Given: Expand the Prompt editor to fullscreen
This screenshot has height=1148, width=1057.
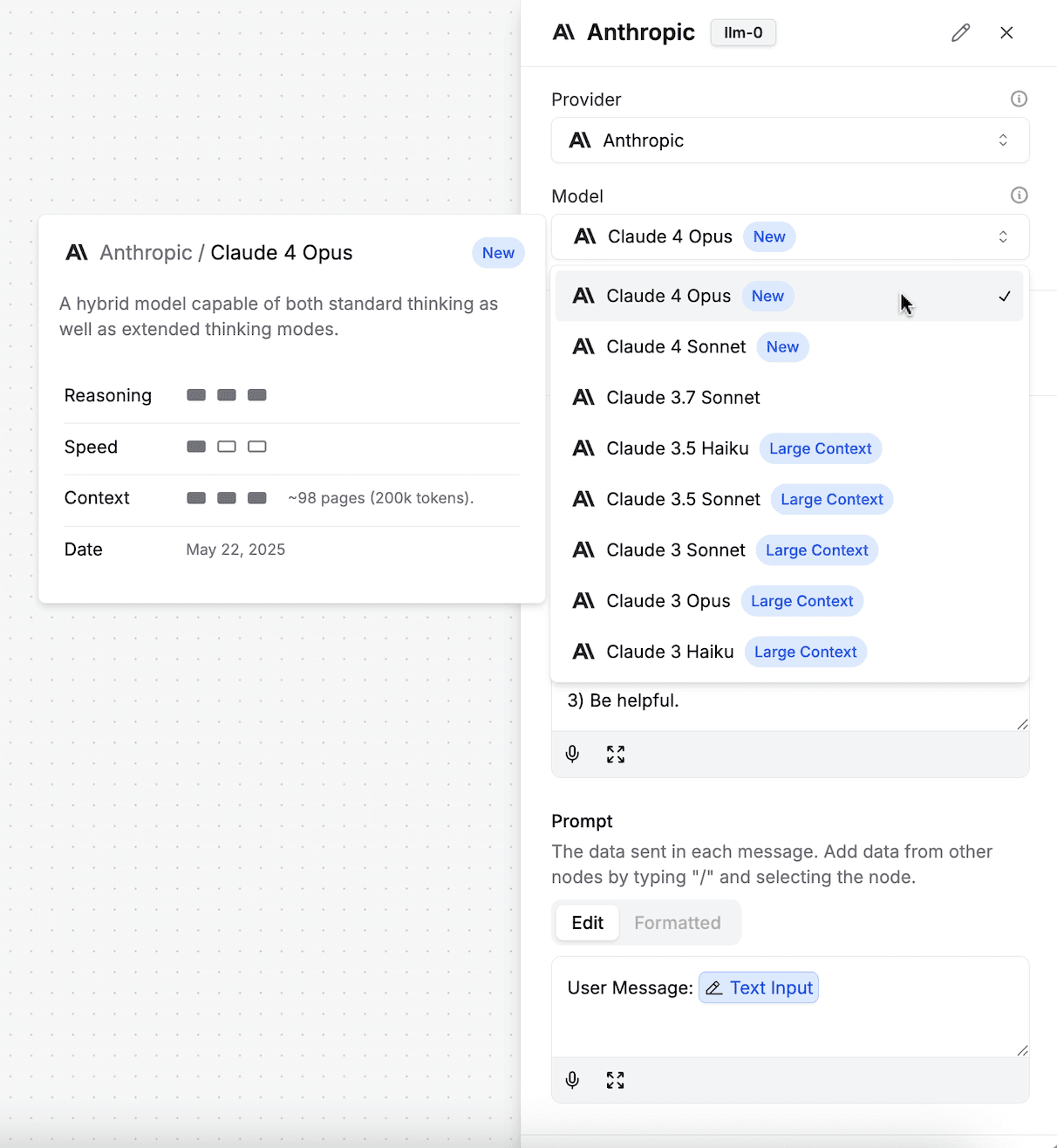Looking at the screenshot, I should (x=616, y=1080).
